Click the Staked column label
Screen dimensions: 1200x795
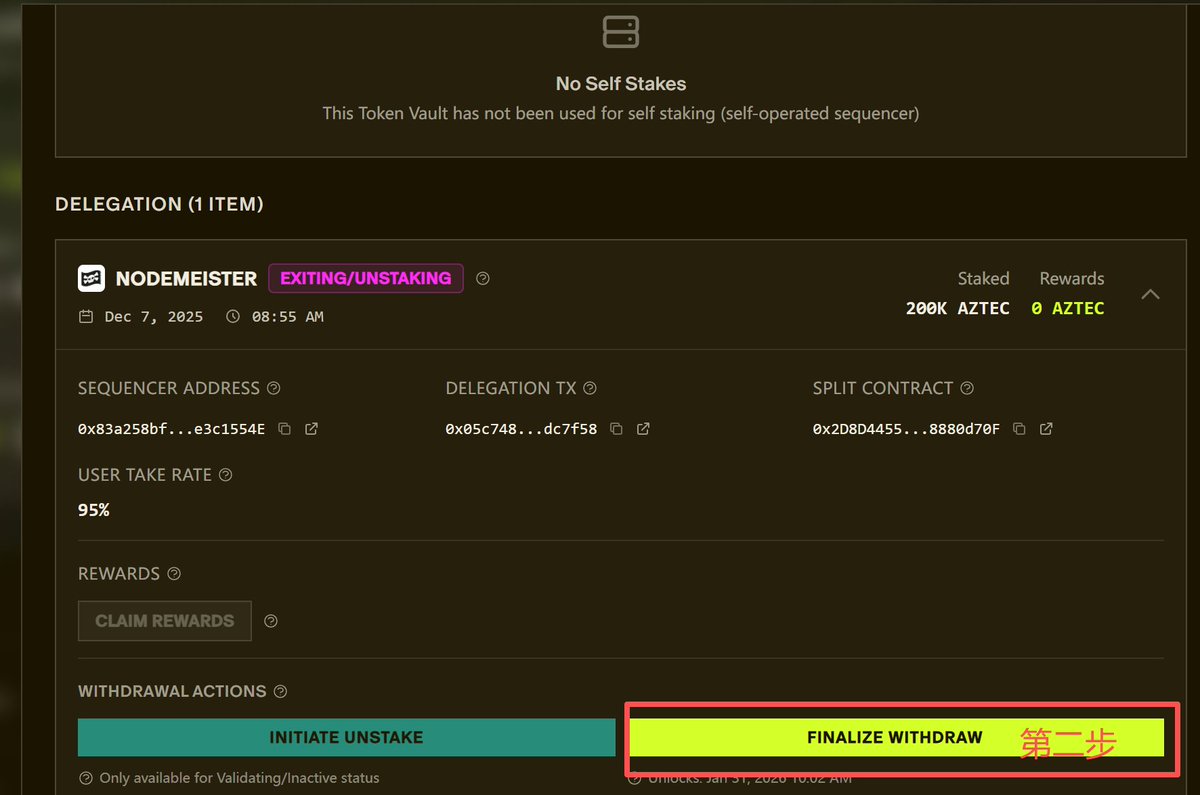pyautogui.click(x=984, y=278)
